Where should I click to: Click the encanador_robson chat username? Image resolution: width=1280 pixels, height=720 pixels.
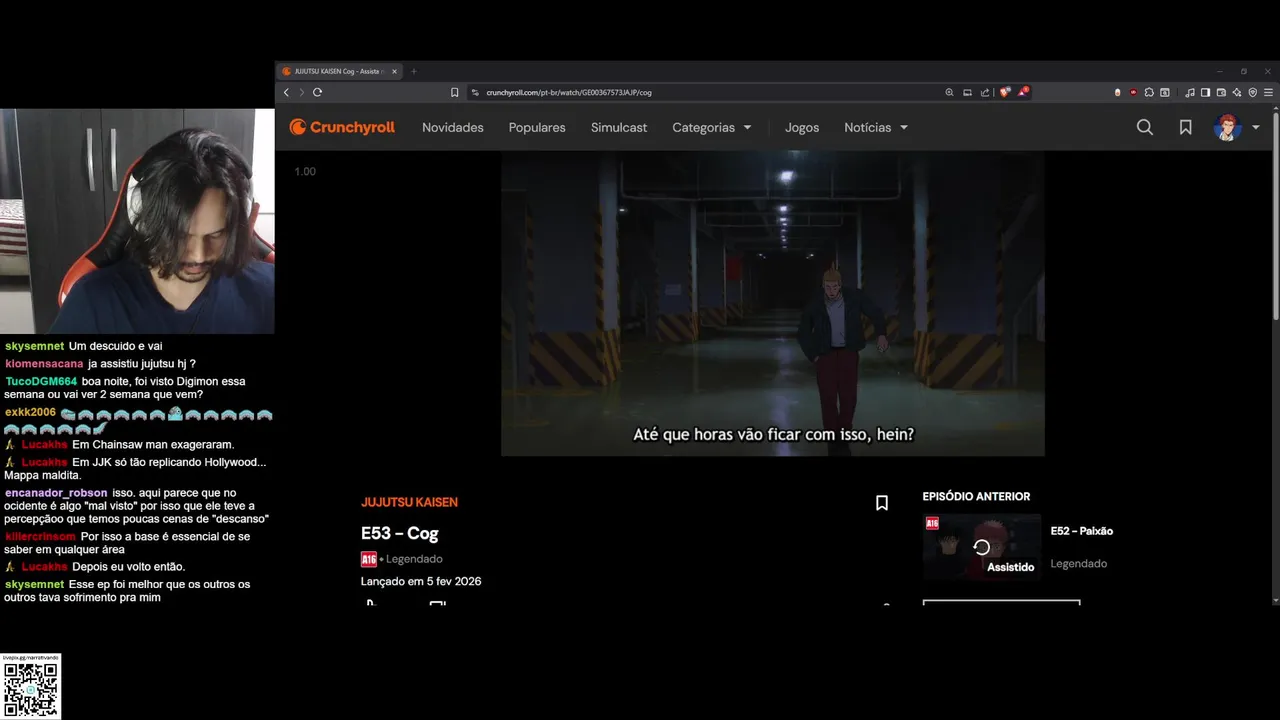[56, 493]
